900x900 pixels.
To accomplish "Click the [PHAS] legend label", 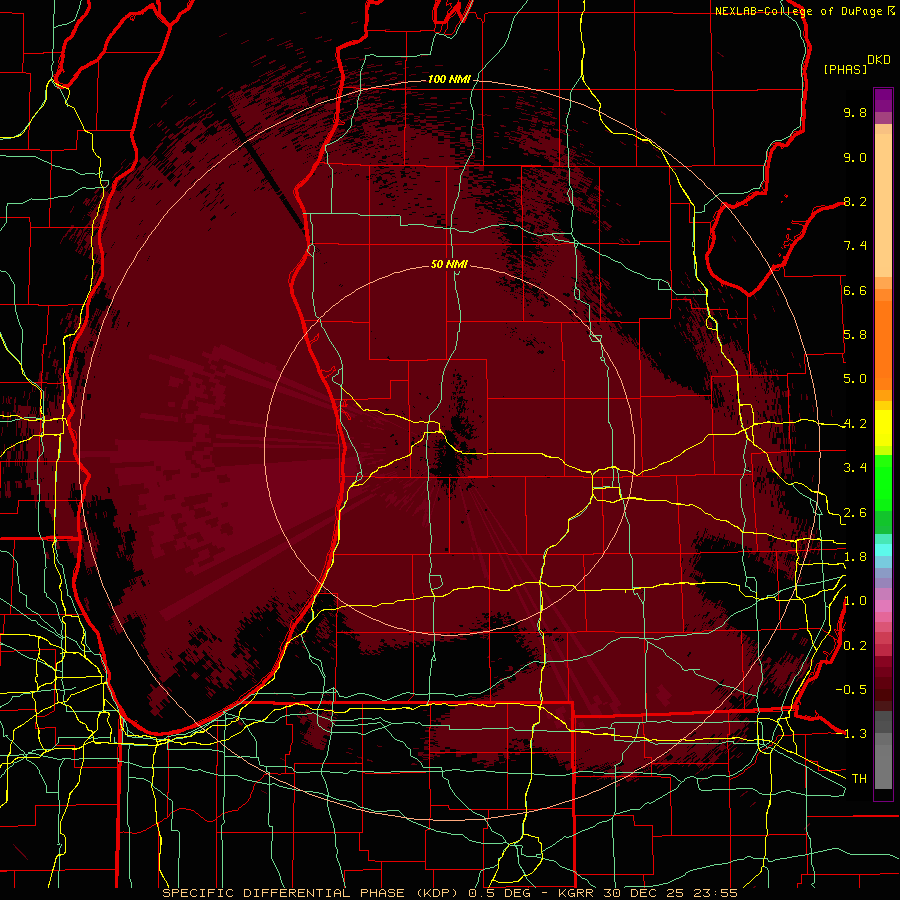I will (x=845, y=69).
